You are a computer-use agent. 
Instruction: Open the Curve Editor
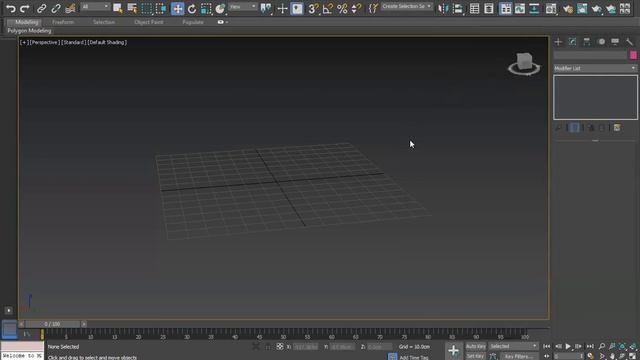coord(520,8)
